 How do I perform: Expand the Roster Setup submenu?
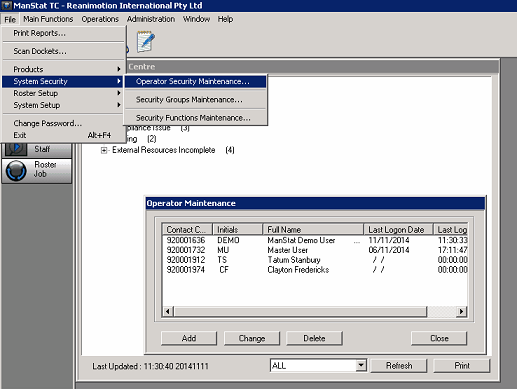63,93
